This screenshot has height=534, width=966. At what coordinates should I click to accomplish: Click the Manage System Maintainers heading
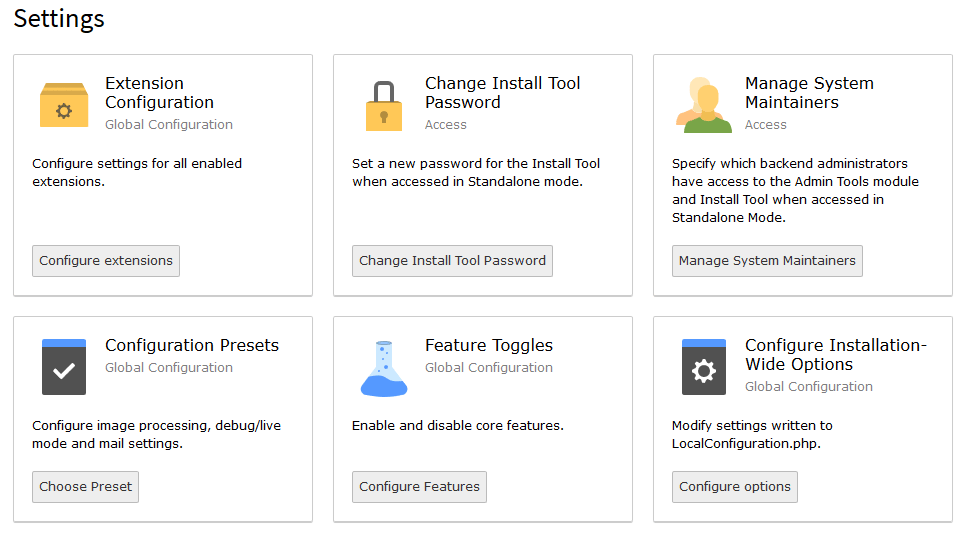pyautogui.click(x=810, y=92)
